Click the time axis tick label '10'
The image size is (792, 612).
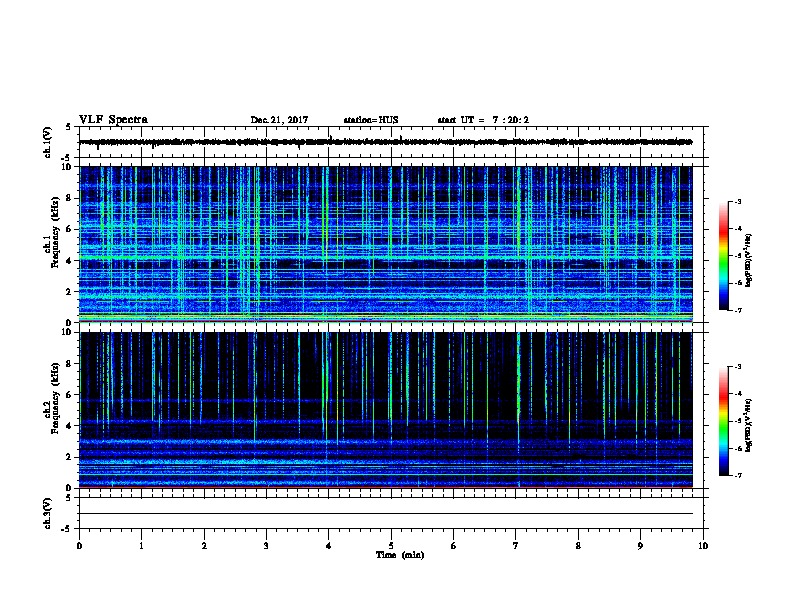pos(703,546)
